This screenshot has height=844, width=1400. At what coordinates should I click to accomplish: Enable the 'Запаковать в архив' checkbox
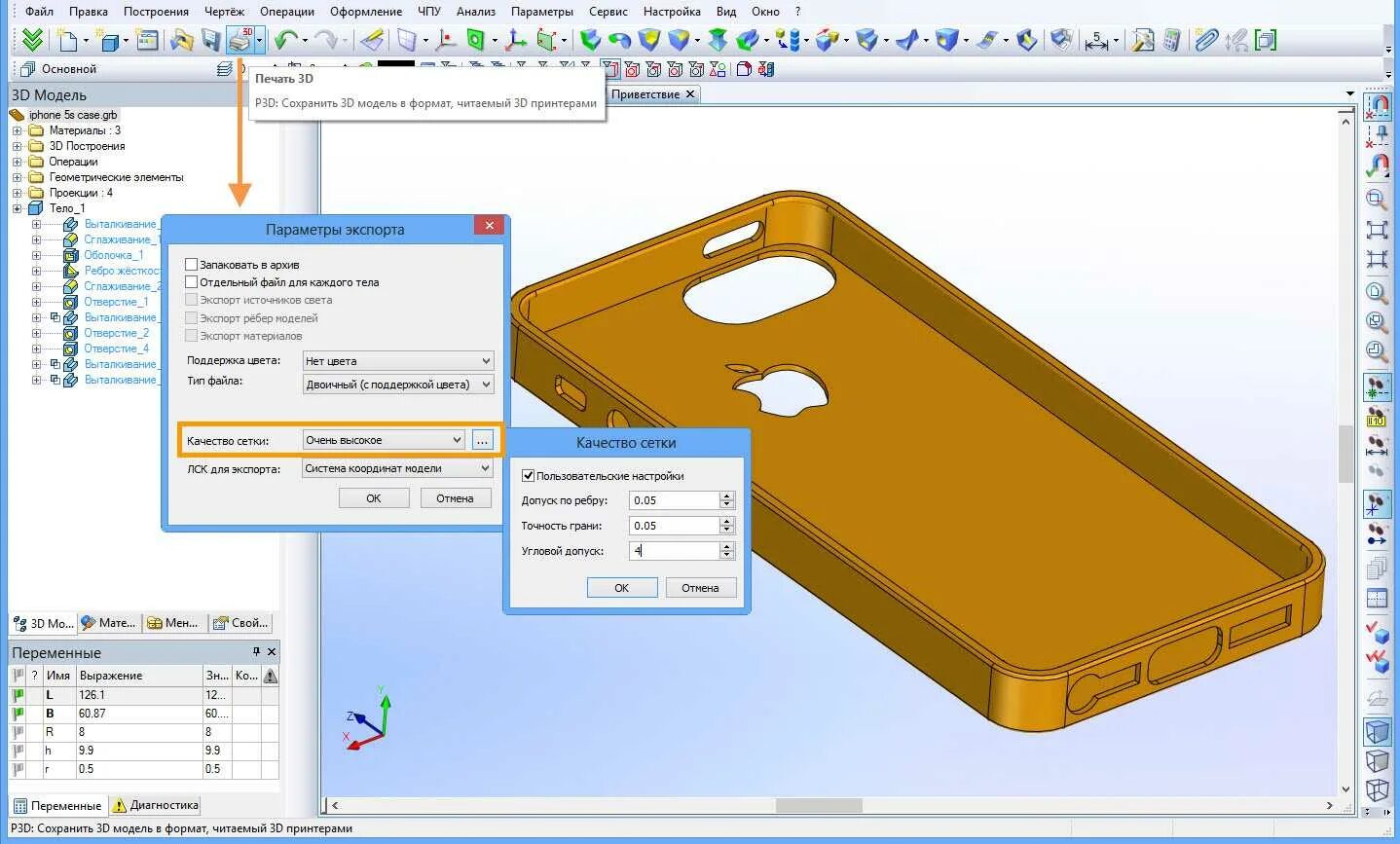[191, 264]
